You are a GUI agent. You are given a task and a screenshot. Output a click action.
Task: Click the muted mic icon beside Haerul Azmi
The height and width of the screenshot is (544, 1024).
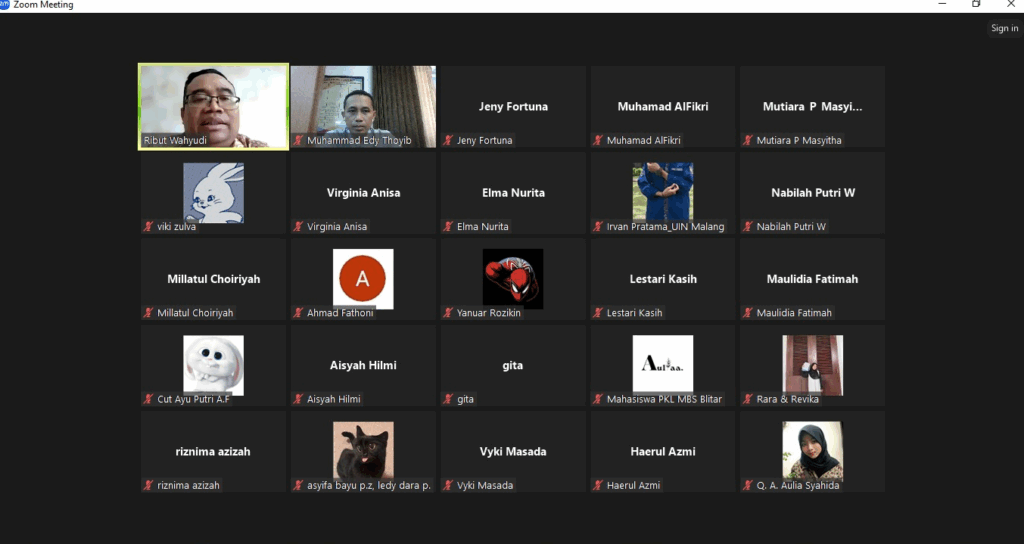coord(598,486)
